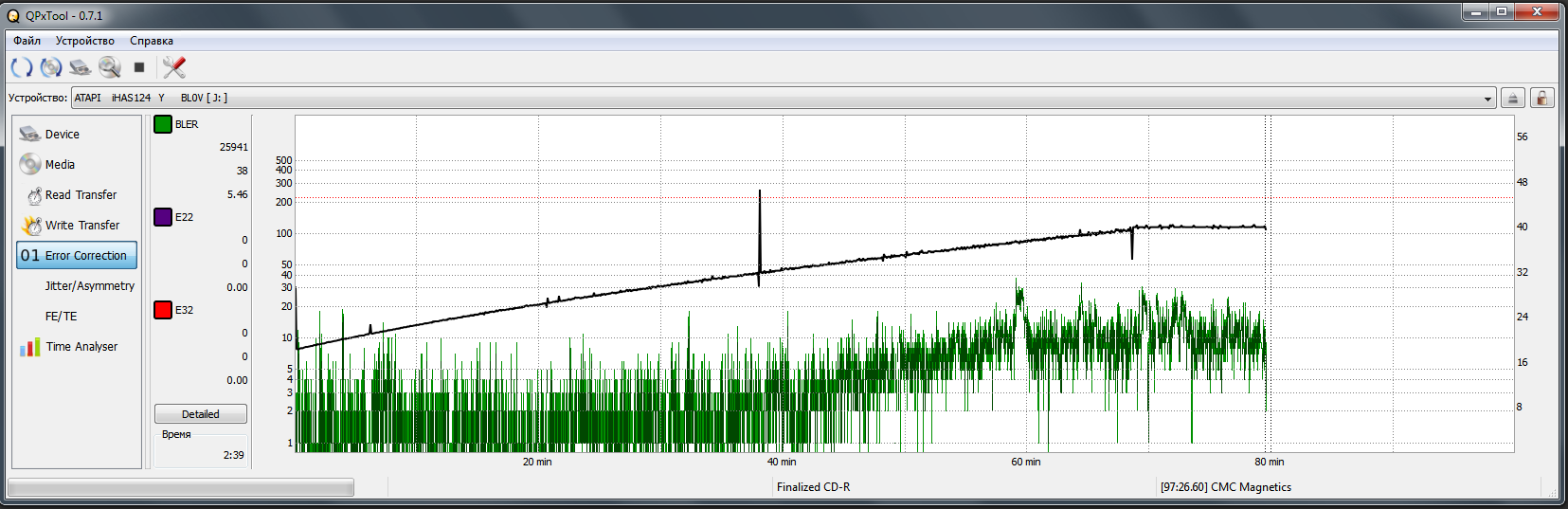Go to the Jitter/Asymmetry page
This screenshot has height=509, width=1568.
(89, 286)
